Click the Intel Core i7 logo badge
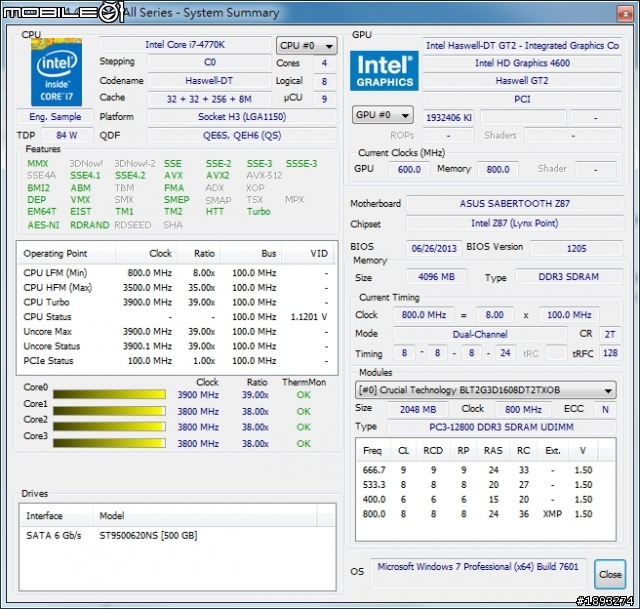 click(x=56, y=72)
